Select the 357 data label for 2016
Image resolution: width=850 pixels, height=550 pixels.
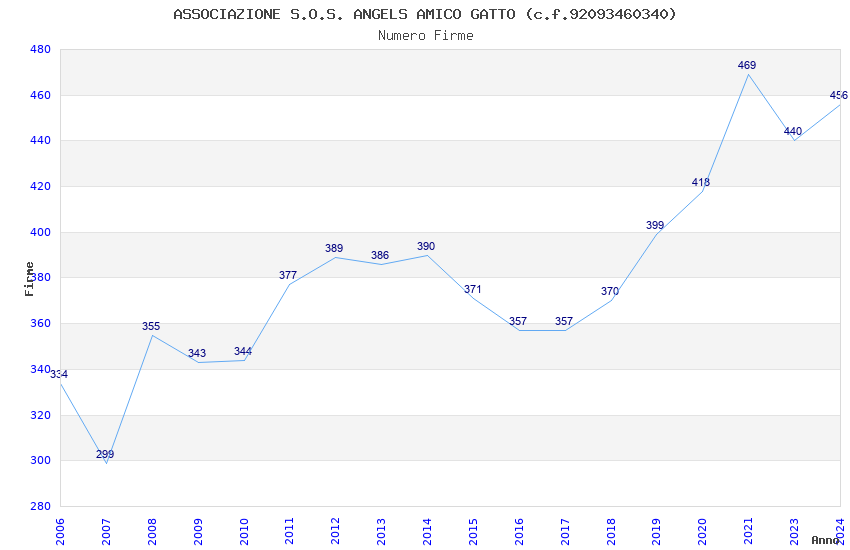pos(518,321)
